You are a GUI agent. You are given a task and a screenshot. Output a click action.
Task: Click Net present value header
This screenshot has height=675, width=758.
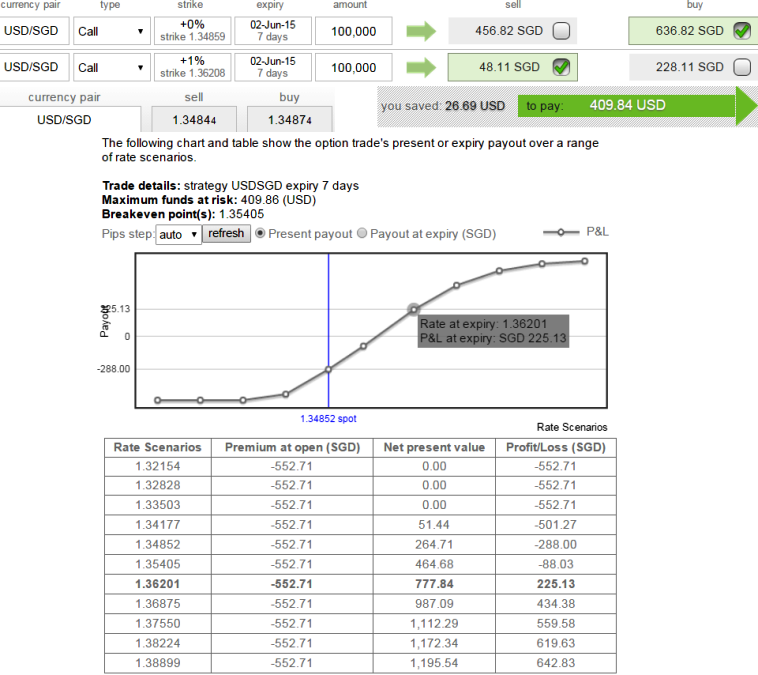point(434,447)
